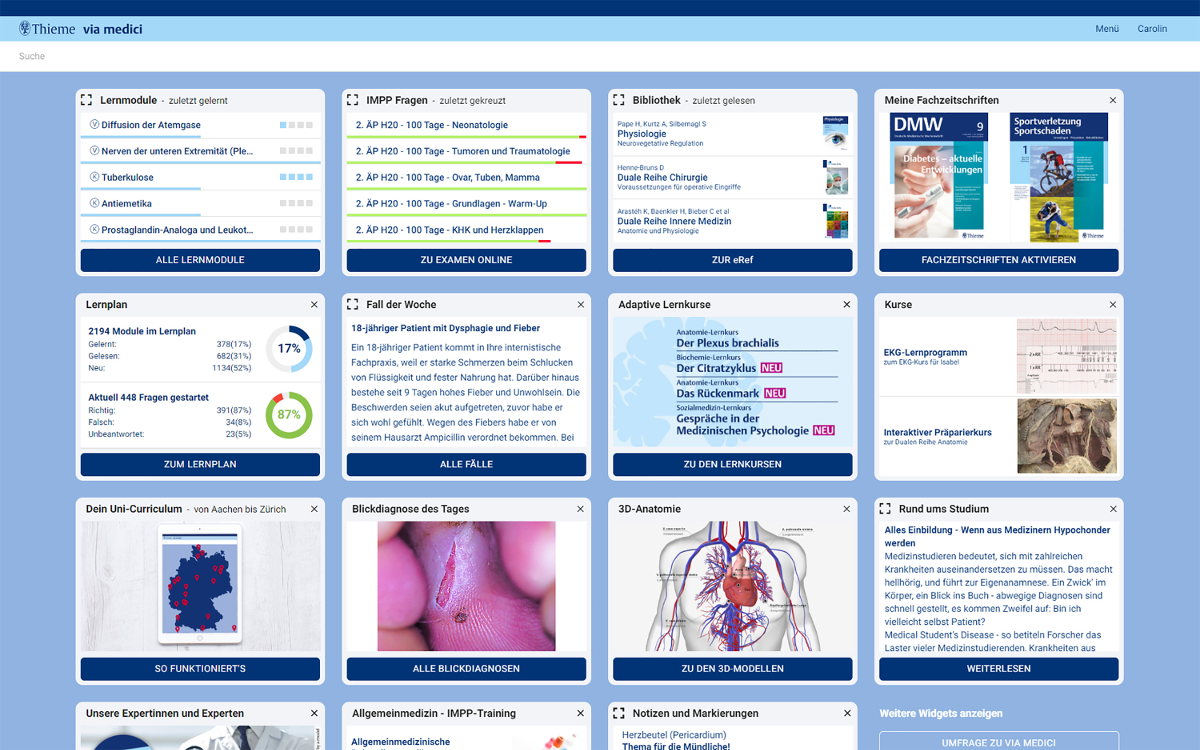Image resolution: width=1200 pixels, height=750 pixels.
Task: Close the Meine Fachzeitschriften widget
Action: point(1113,100)
